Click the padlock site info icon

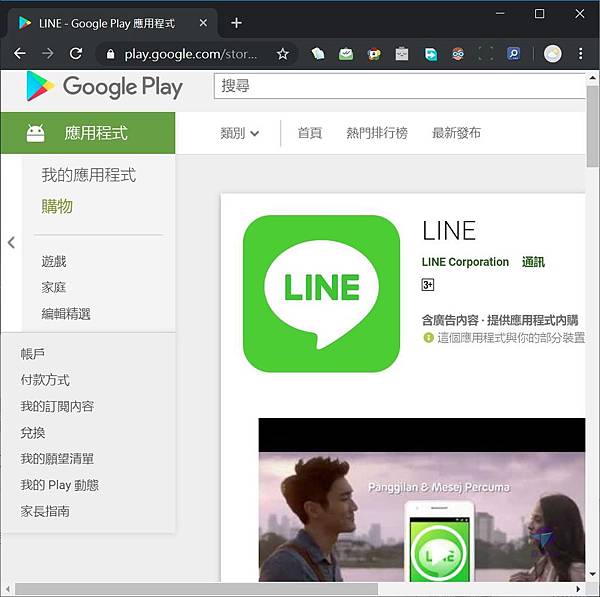pos(111,54)
